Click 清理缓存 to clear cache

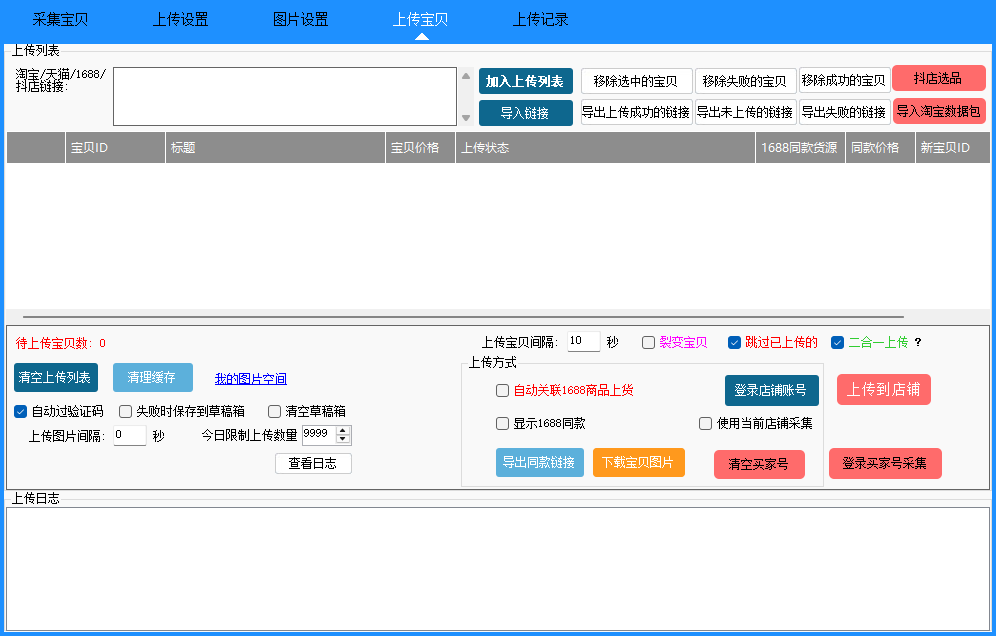152,378
